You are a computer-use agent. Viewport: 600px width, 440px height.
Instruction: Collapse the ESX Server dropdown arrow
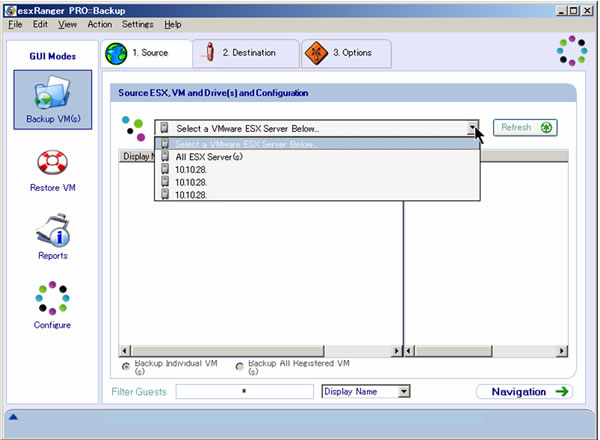point(473,129)
